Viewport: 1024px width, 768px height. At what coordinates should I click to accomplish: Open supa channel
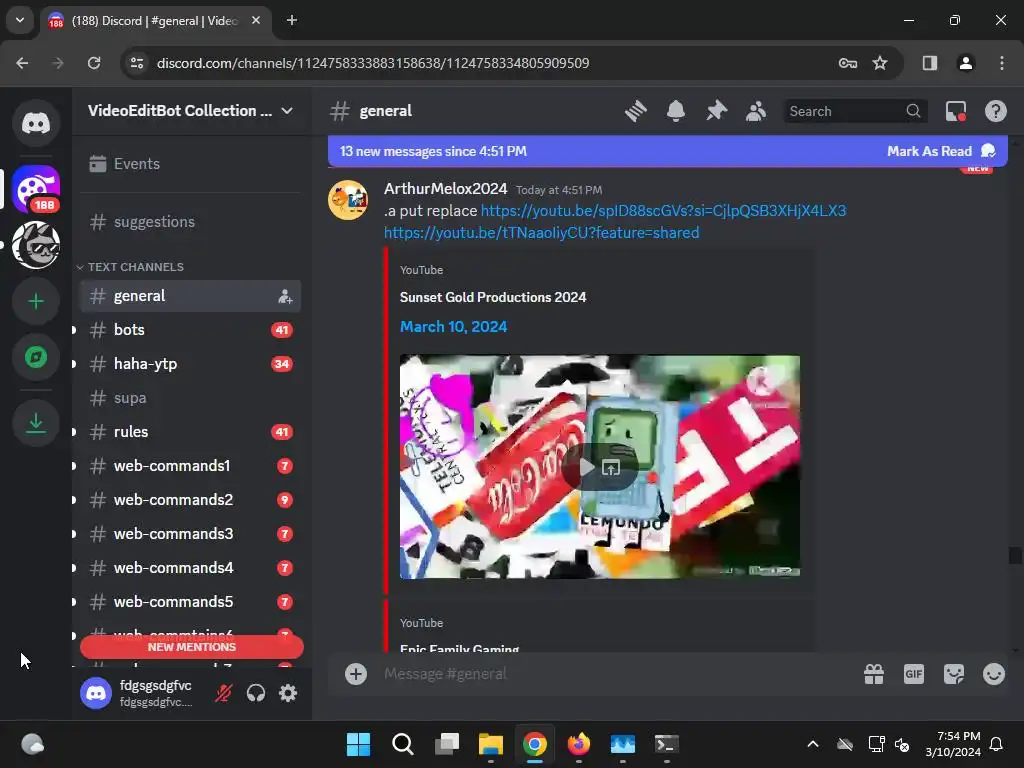pyautogui.click(x=189, y=398)
